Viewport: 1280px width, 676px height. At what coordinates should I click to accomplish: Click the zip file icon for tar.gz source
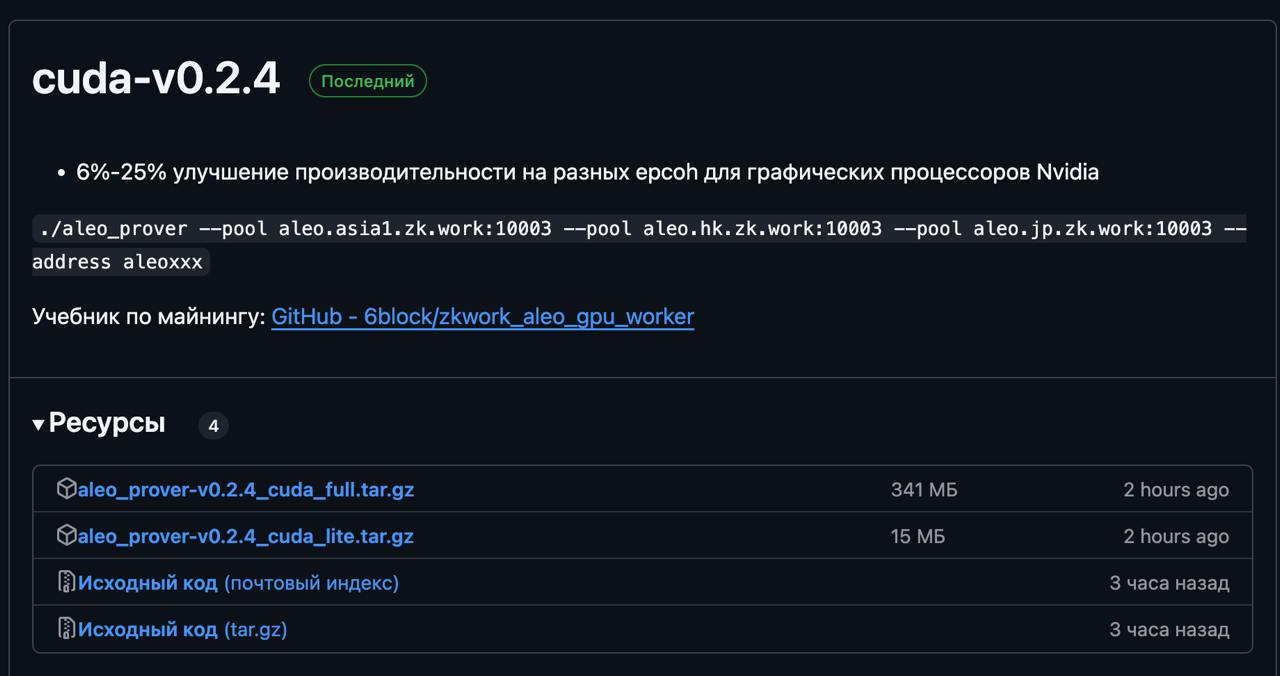tap(66, 629)
